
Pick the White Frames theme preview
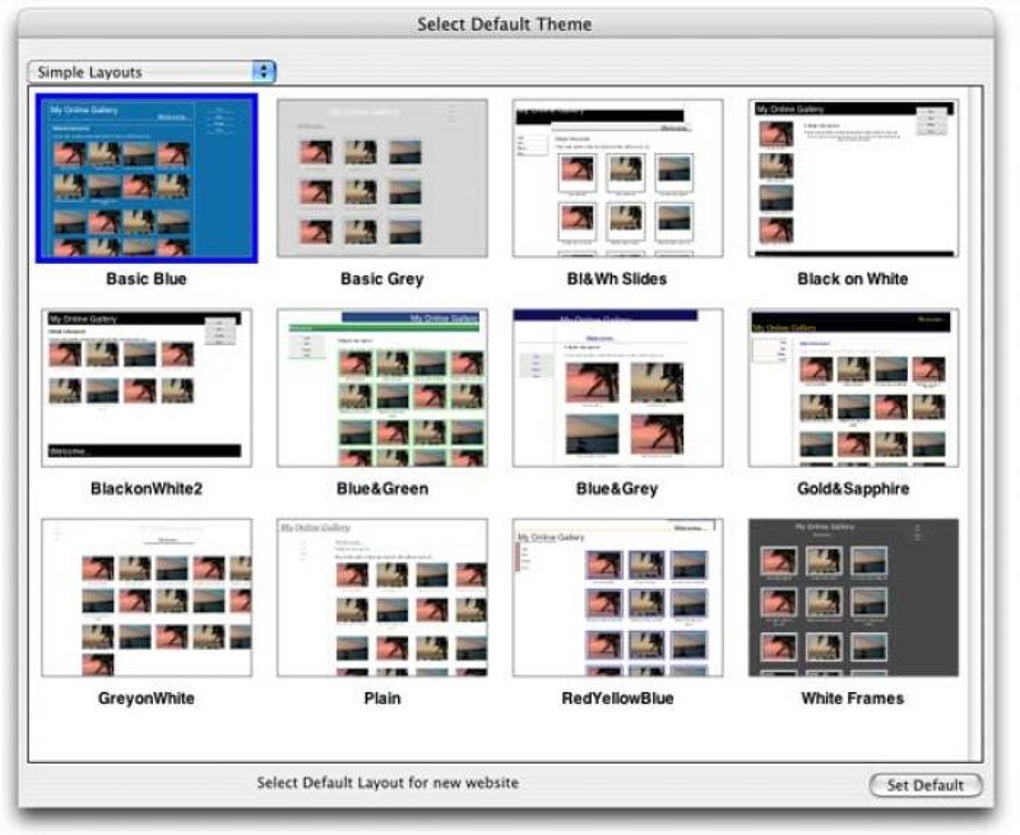[855, 596]
